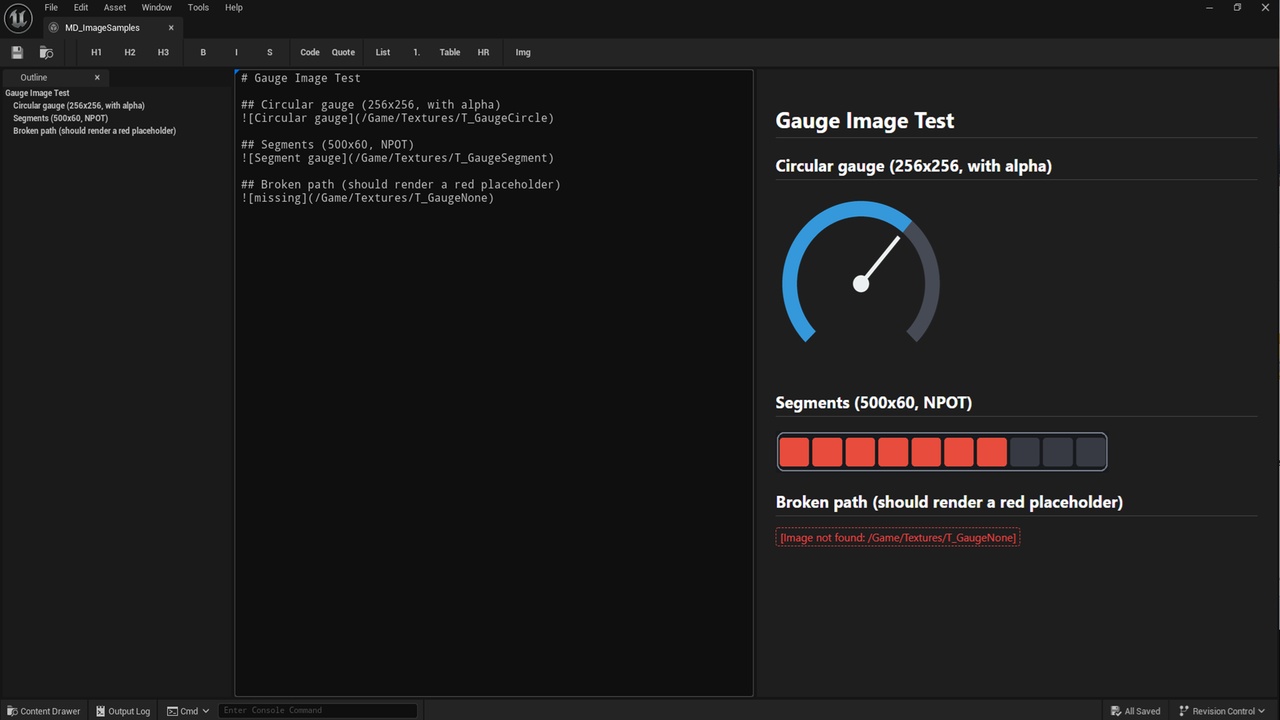The height and width of the screenshot is (720, 1280).
Task: Insert a Table from toolbar
Action: 450,52
